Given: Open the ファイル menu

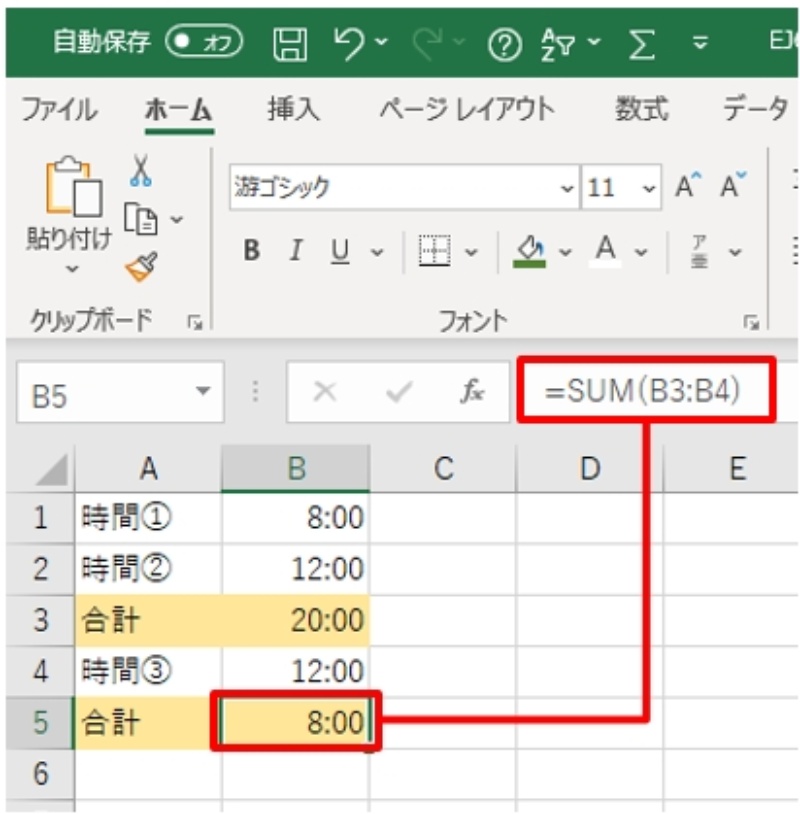Looking at the screenshot, I should click(60, 109).
